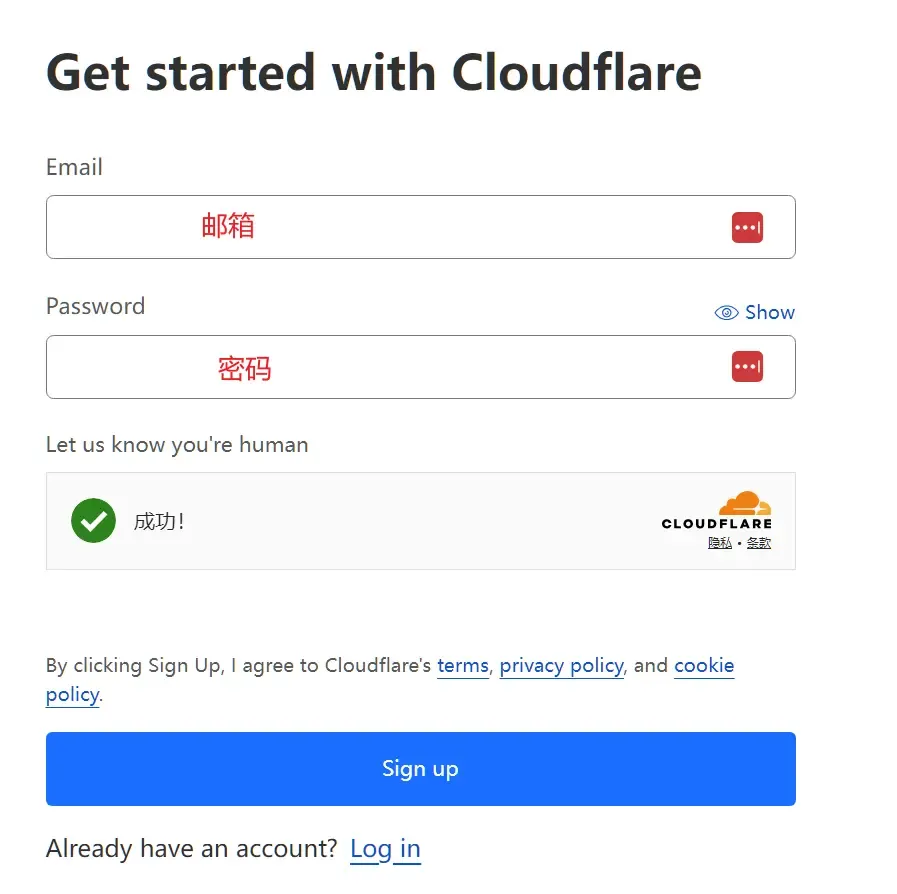Screen dimensions: 897x894
Task: Click the red autofill icon in Email field
Action: pos(747,227)
